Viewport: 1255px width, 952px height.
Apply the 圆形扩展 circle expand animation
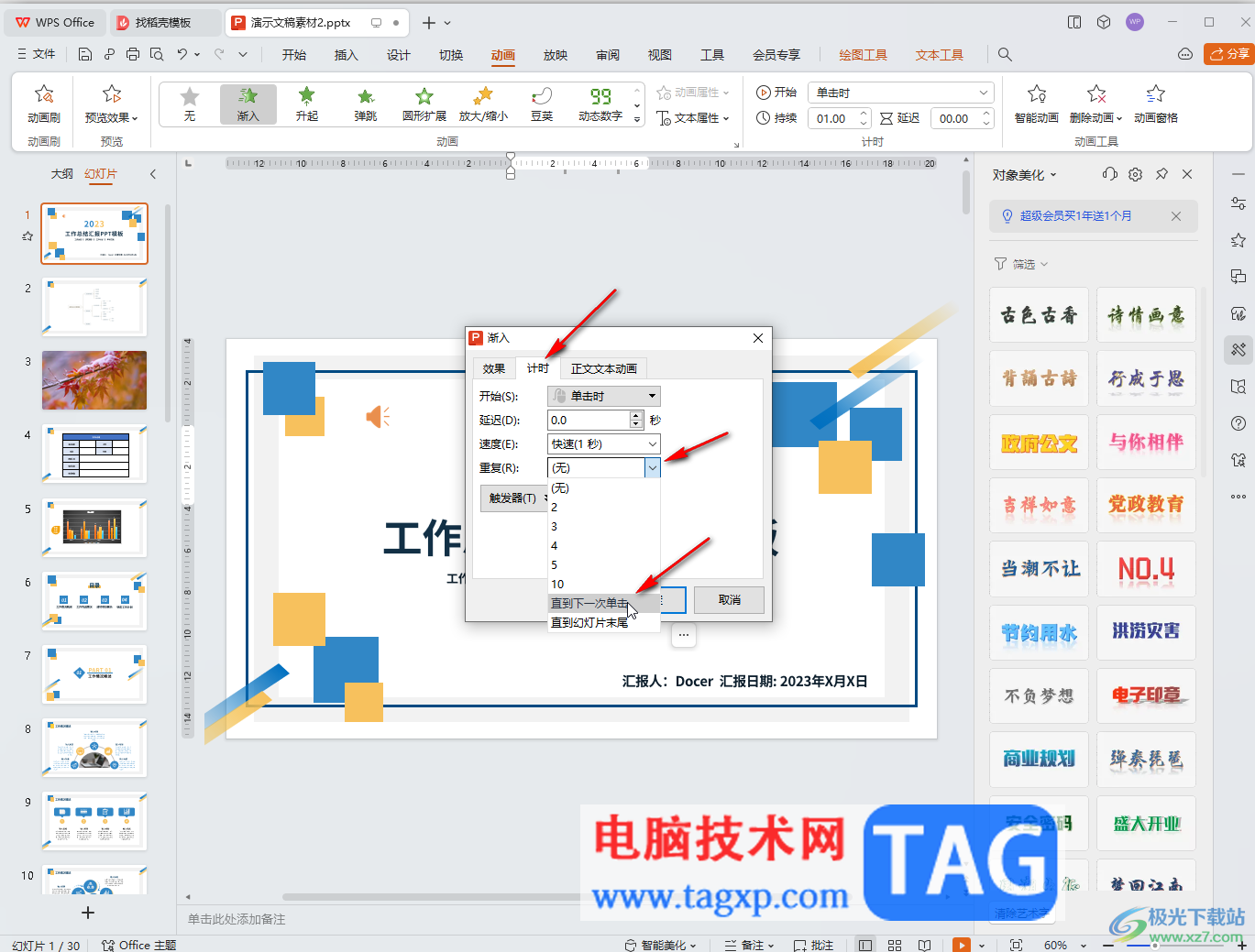[424, 104]
